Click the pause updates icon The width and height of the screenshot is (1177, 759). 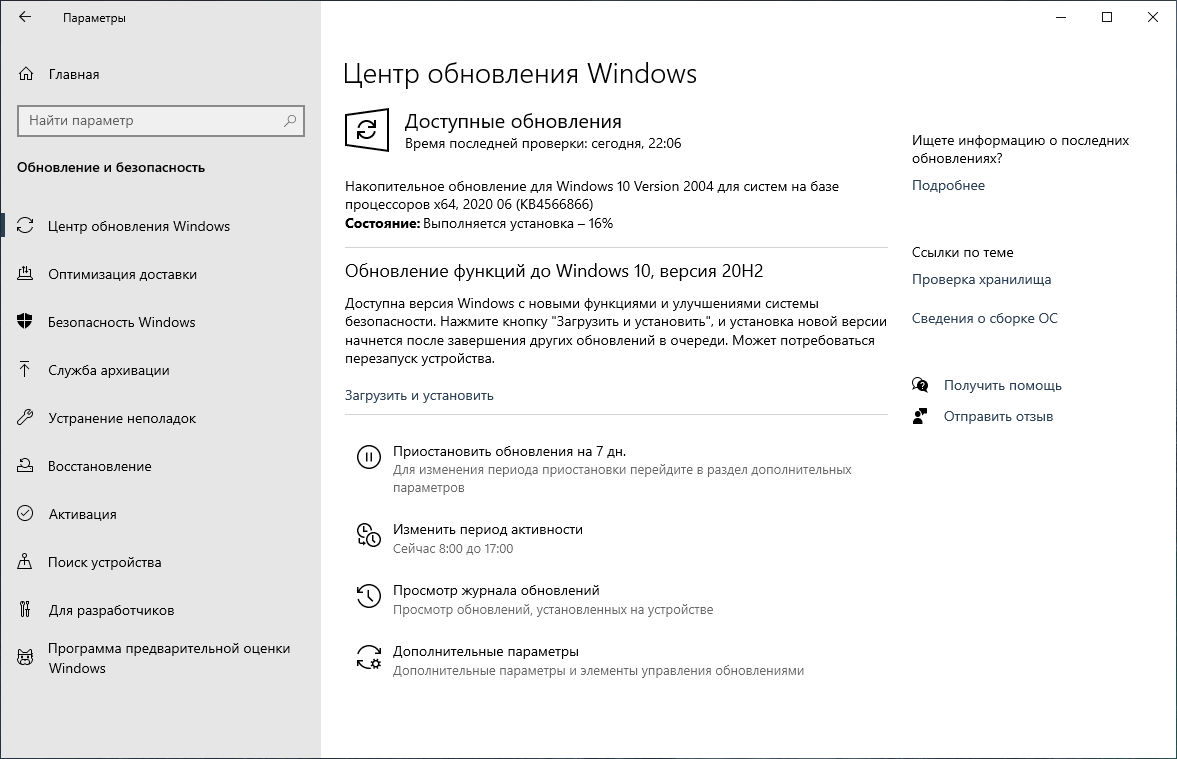(368, 458)
